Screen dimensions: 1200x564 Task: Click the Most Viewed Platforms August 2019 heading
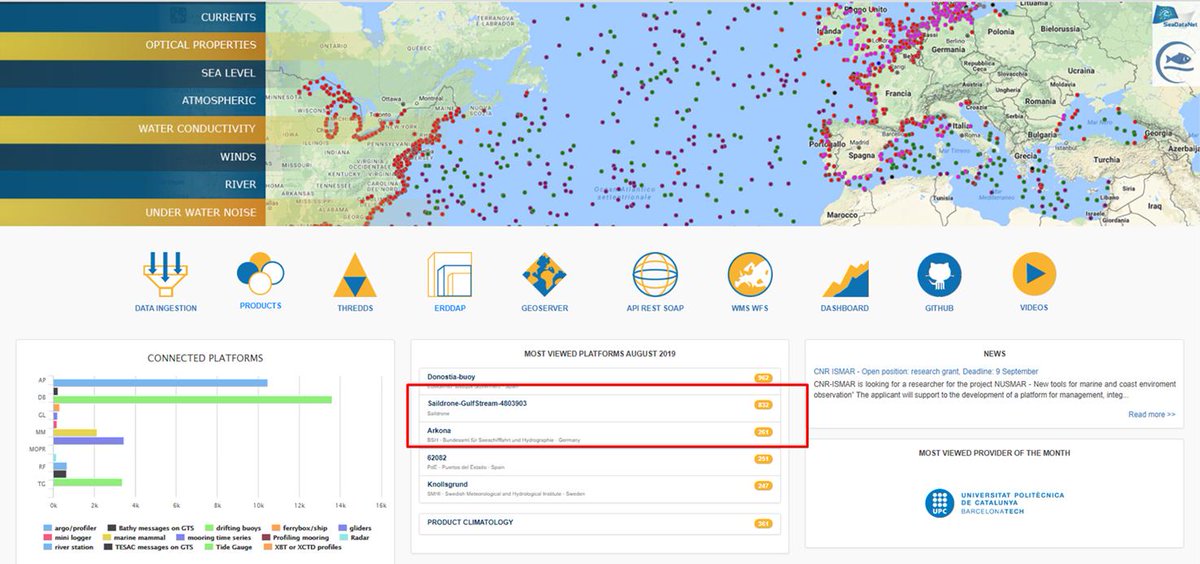pos(599,354)
